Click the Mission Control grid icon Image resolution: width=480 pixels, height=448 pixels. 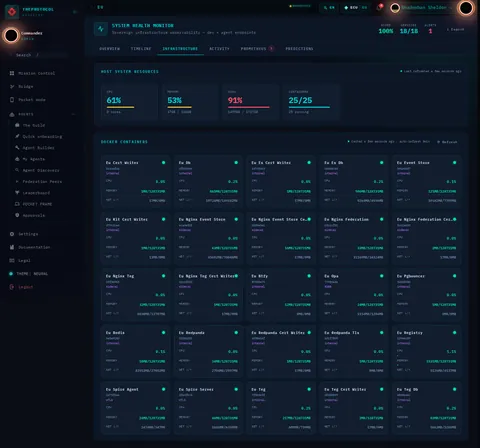(12, 73)
